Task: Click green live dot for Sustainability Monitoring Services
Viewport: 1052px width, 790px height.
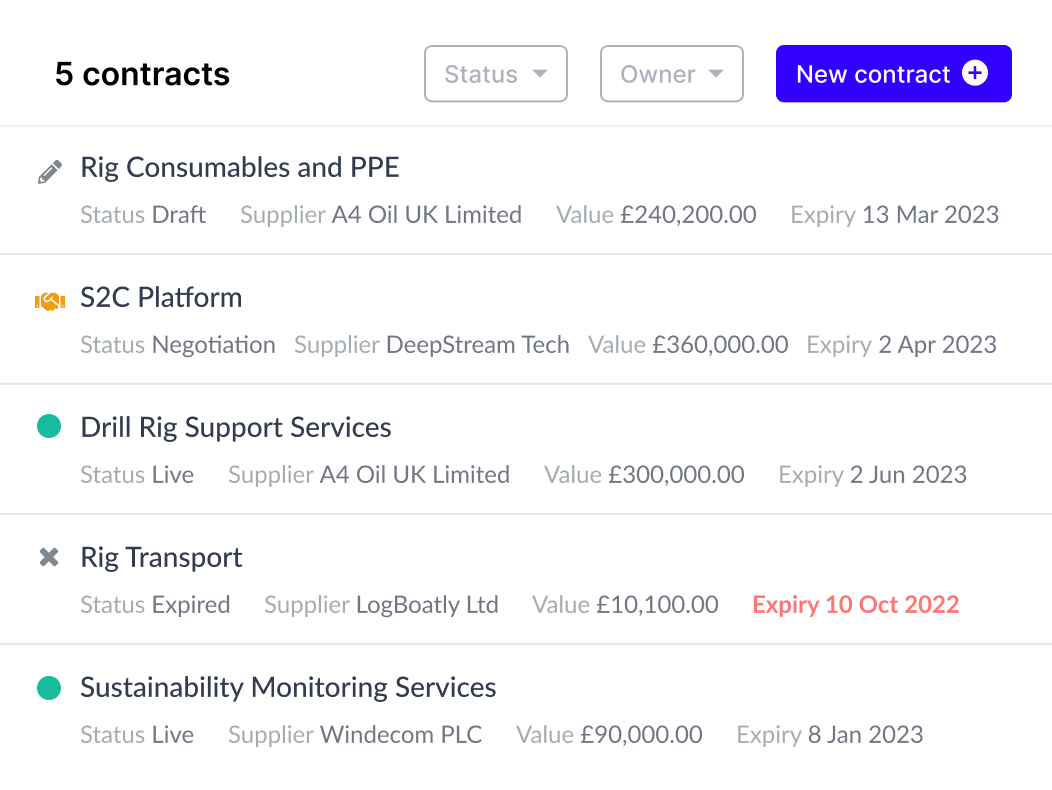Action: tap(49, 687)
